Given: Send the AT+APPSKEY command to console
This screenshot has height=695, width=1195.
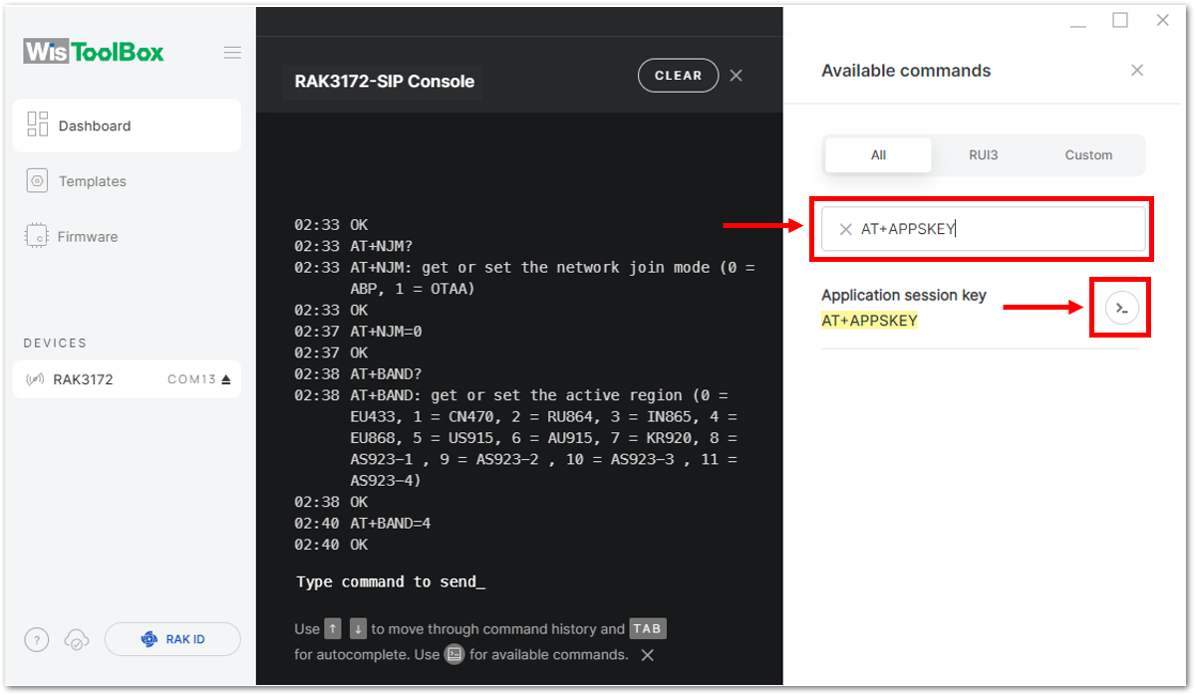Looking at the screenshot, I should coord(1122,309).
